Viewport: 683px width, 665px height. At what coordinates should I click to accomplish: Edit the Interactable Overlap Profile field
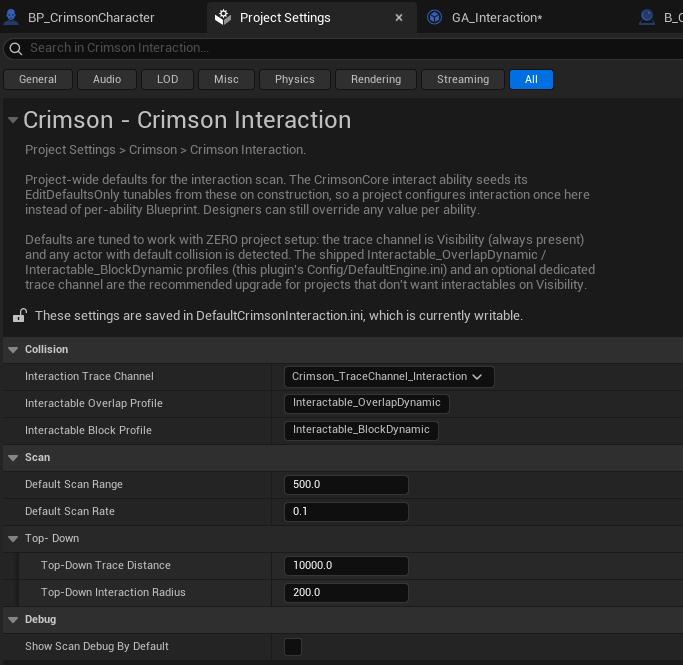366,403
